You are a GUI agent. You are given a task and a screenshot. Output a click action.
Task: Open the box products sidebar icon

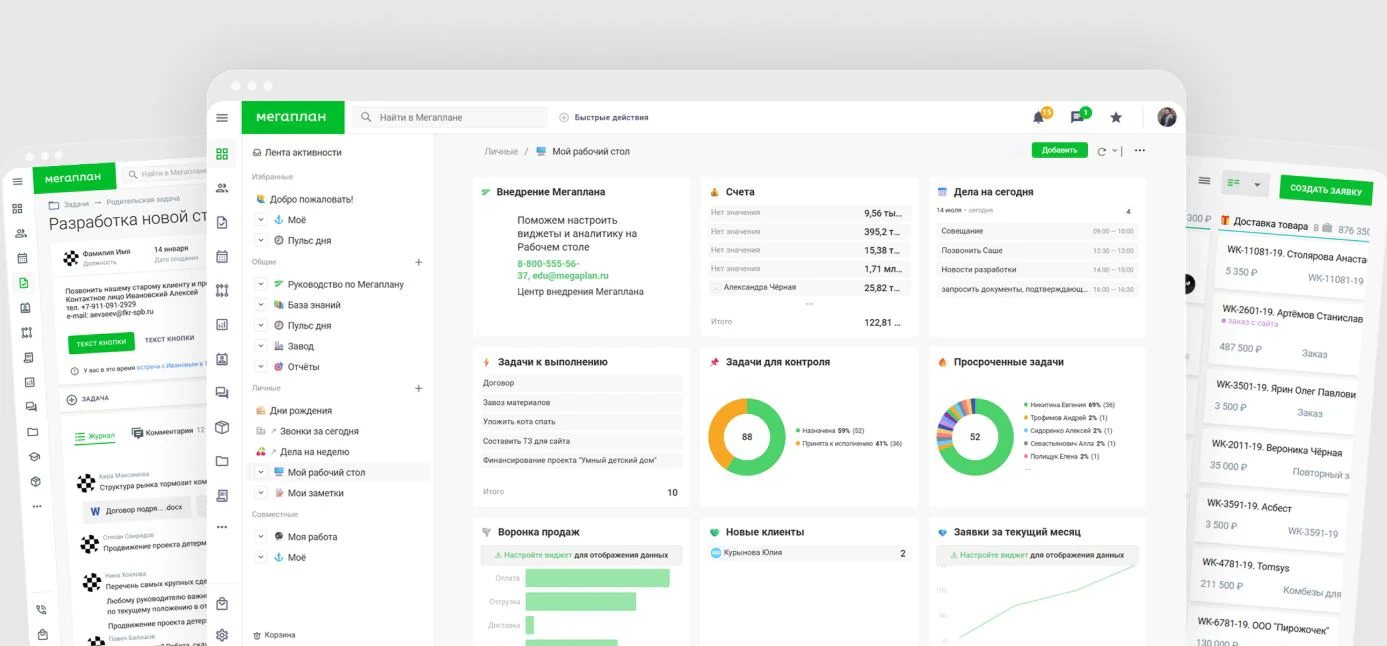click(222, 427)
